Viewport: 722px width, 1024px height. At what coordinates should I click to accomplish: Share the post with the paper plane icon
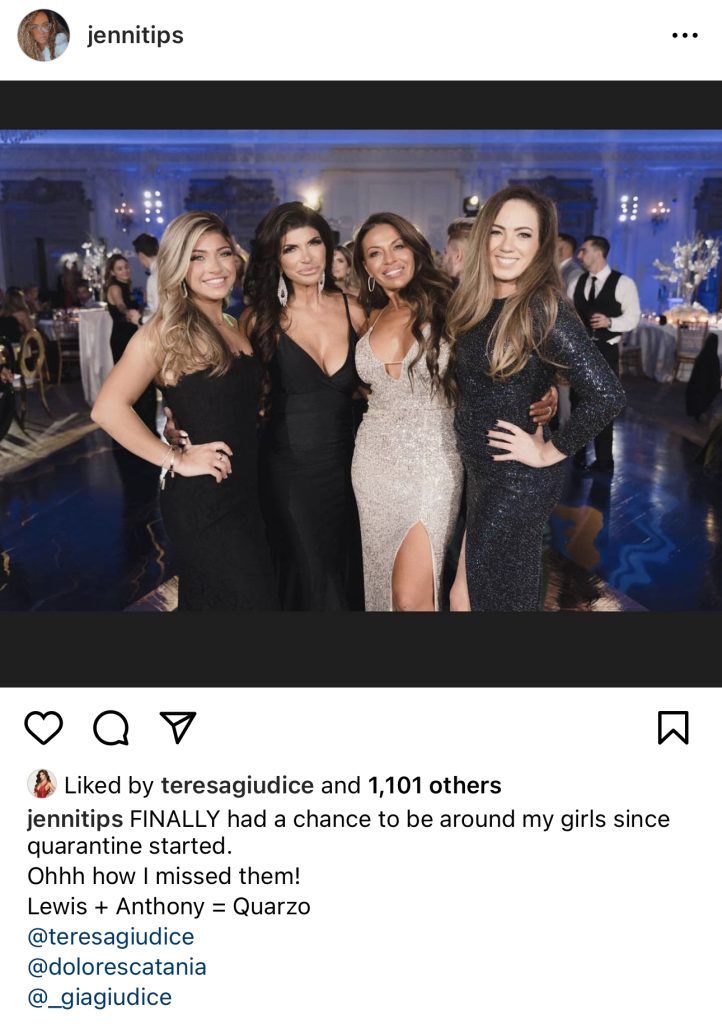pos(178,727)
